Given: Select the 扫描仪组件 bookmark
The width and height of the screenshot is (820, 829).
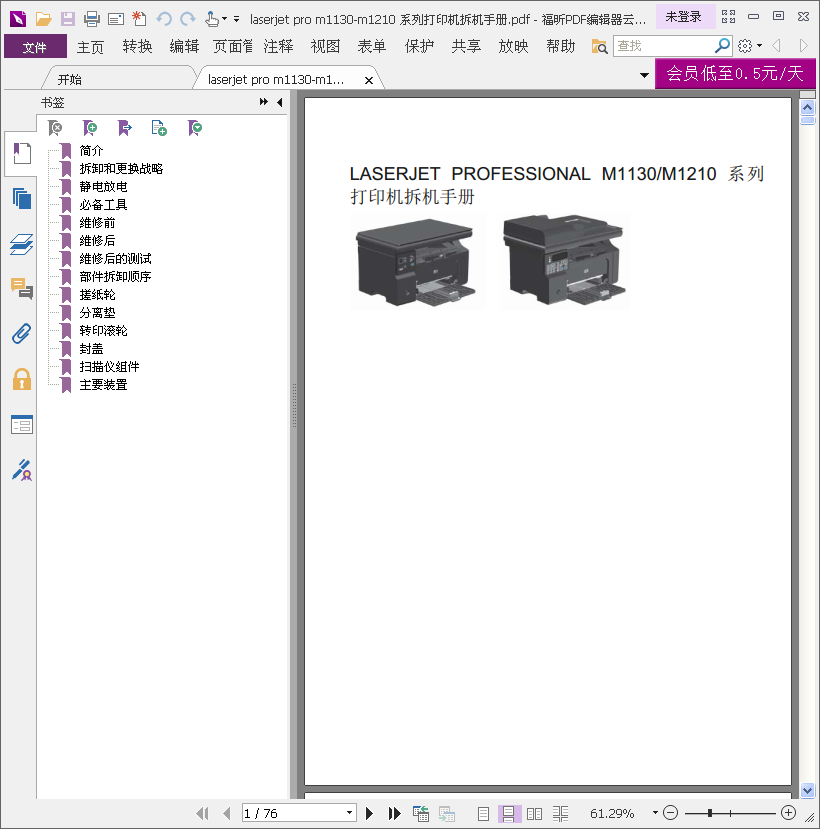Looking at the screenshot, I should 109,367.
